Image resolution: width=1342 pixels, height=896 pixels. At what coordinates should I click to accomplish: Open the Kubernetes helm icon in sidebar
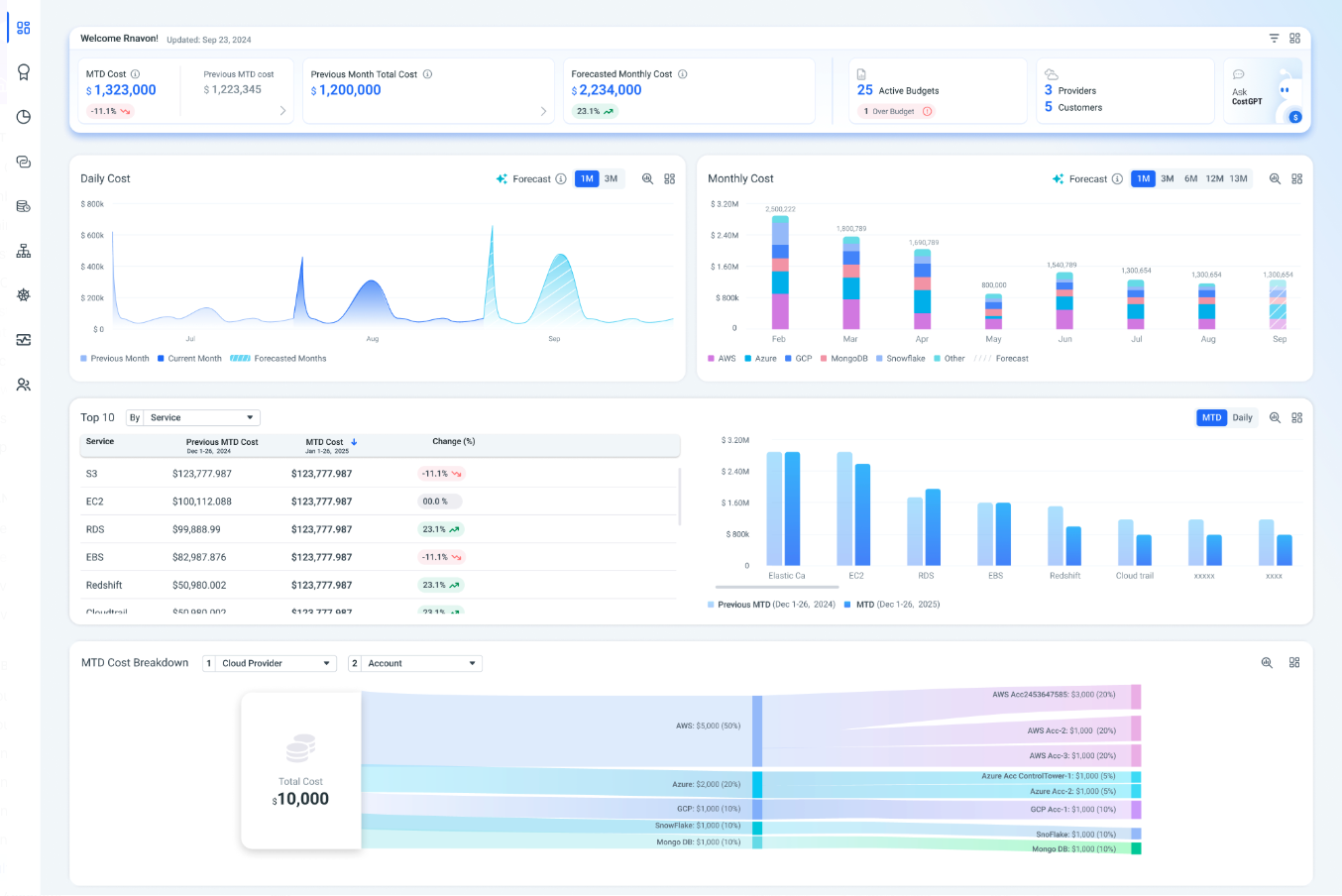pyautogui.click(x=24, y=295)
